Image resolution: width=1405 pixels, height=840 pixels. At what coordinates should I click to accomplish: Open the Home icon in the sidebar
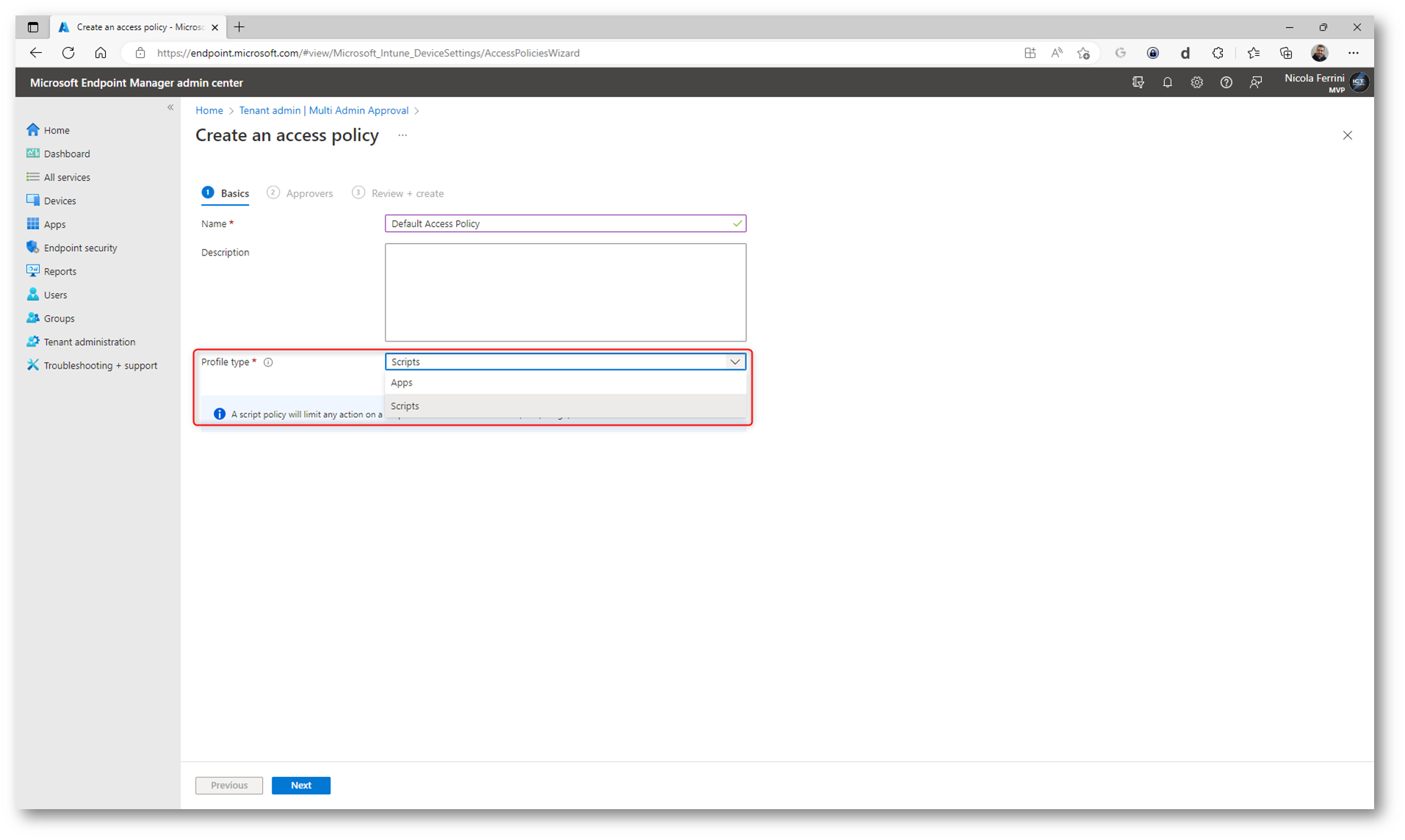click(33, 130)
